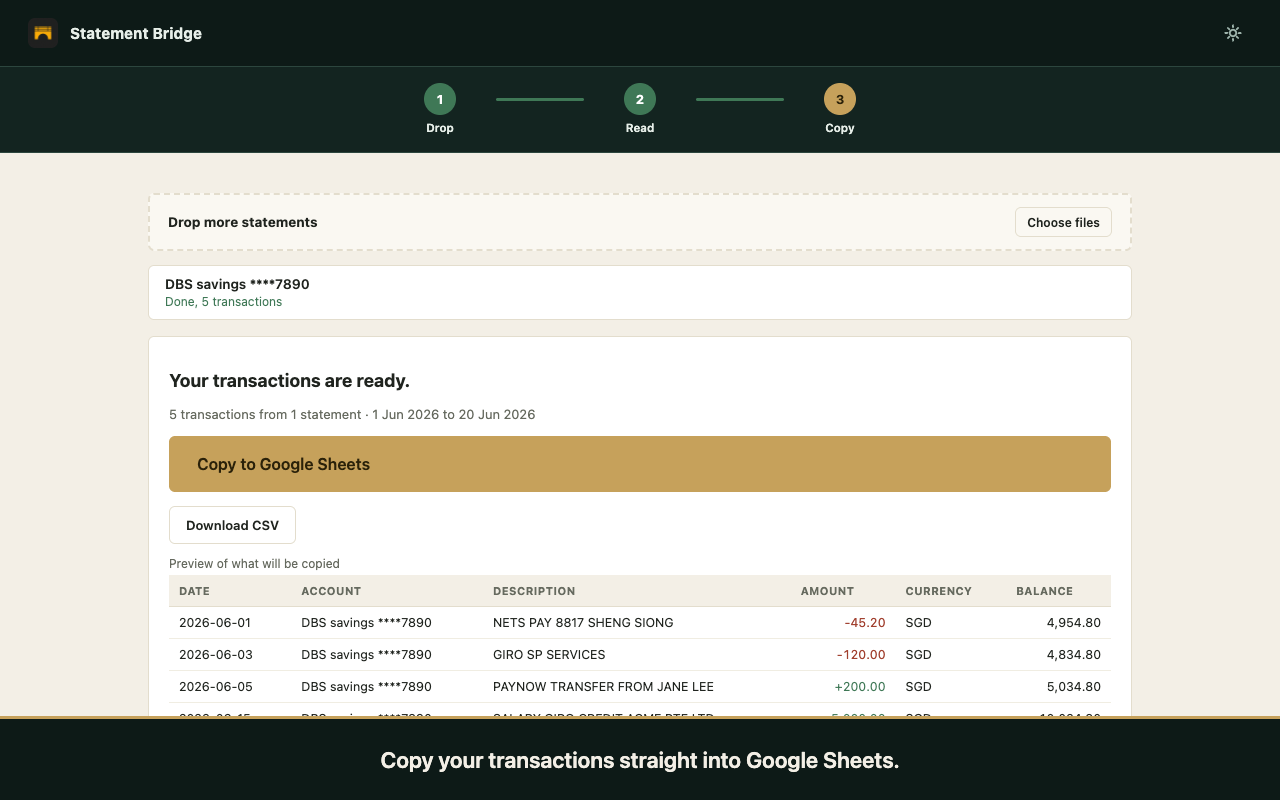The width and height of the screenshot is (1280, 800).
Task: Select step 3 Copy
Action: pyautogui.click(x=840, y=109)
